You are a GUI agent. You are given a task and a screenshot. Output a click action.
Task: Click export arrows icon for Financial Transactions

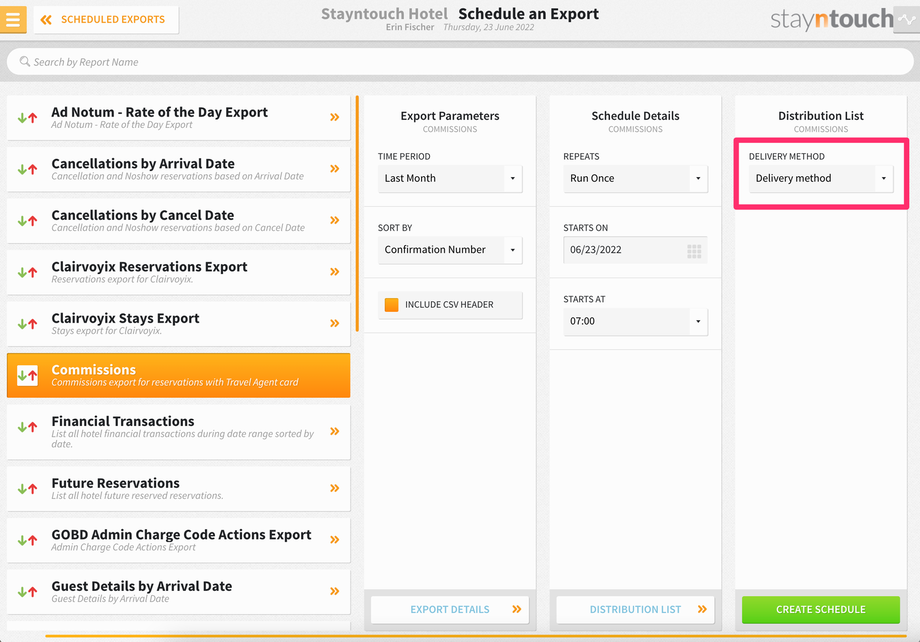[x=27, y=427]
